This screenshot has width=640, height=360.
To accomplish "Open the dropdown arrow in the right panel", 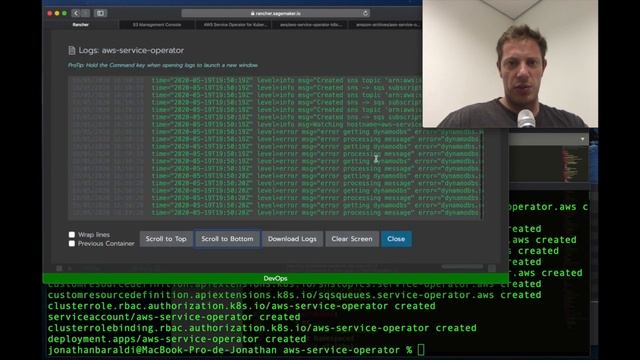I will [582, 139].
